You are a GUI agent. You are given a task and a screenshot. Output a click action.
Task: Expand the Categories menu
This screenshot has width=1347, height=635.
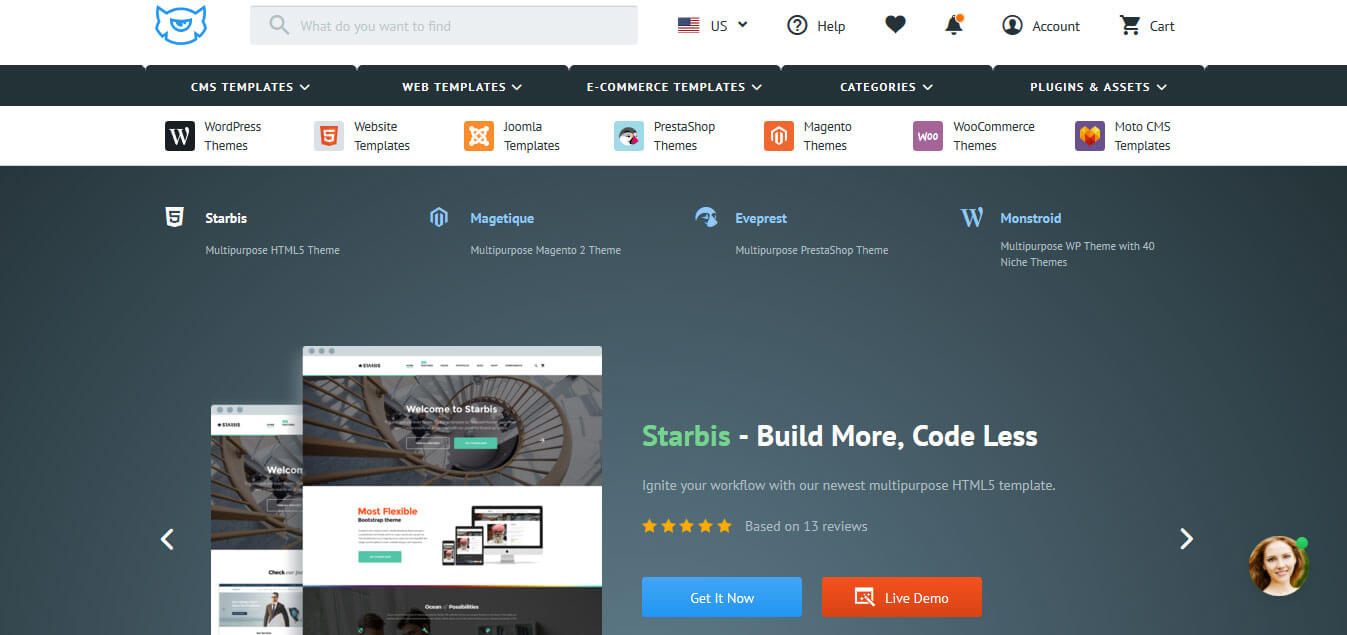(886, 87)
